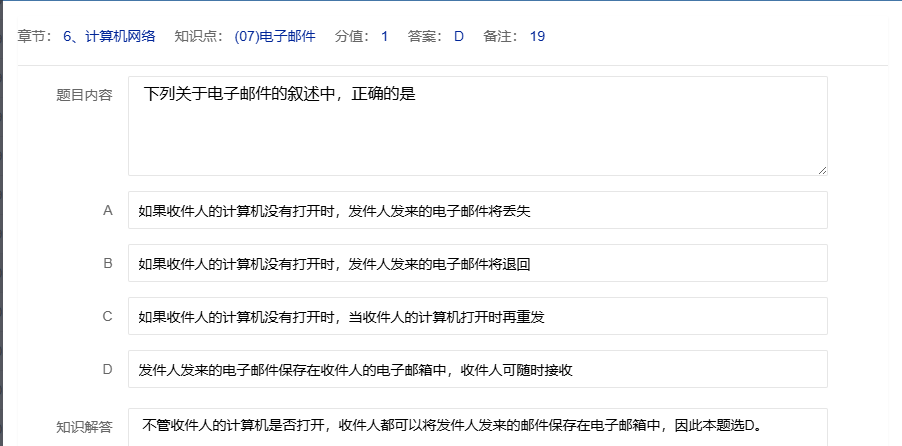
Task: Click the option C label
Action: coord(107,317)
